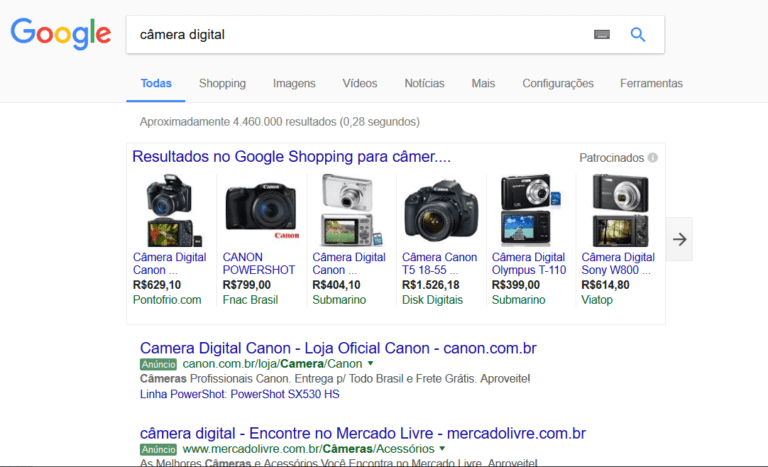Click the Sony W800 camera image

click(621, 211)
